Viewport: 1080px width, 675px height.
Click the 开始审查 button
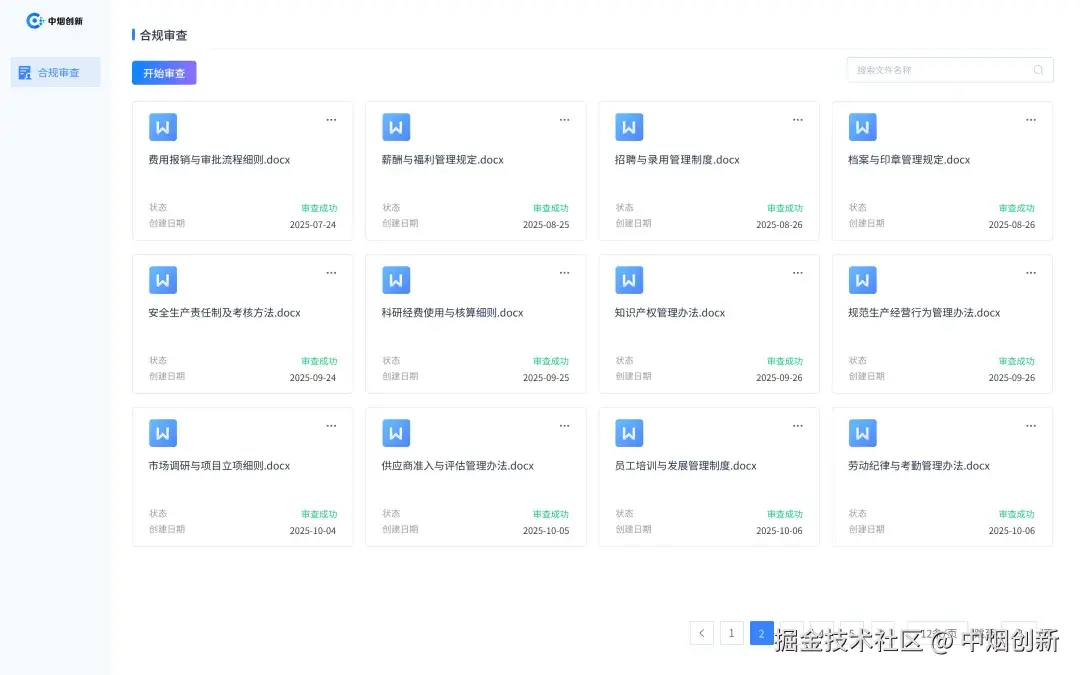click(163, 72)
